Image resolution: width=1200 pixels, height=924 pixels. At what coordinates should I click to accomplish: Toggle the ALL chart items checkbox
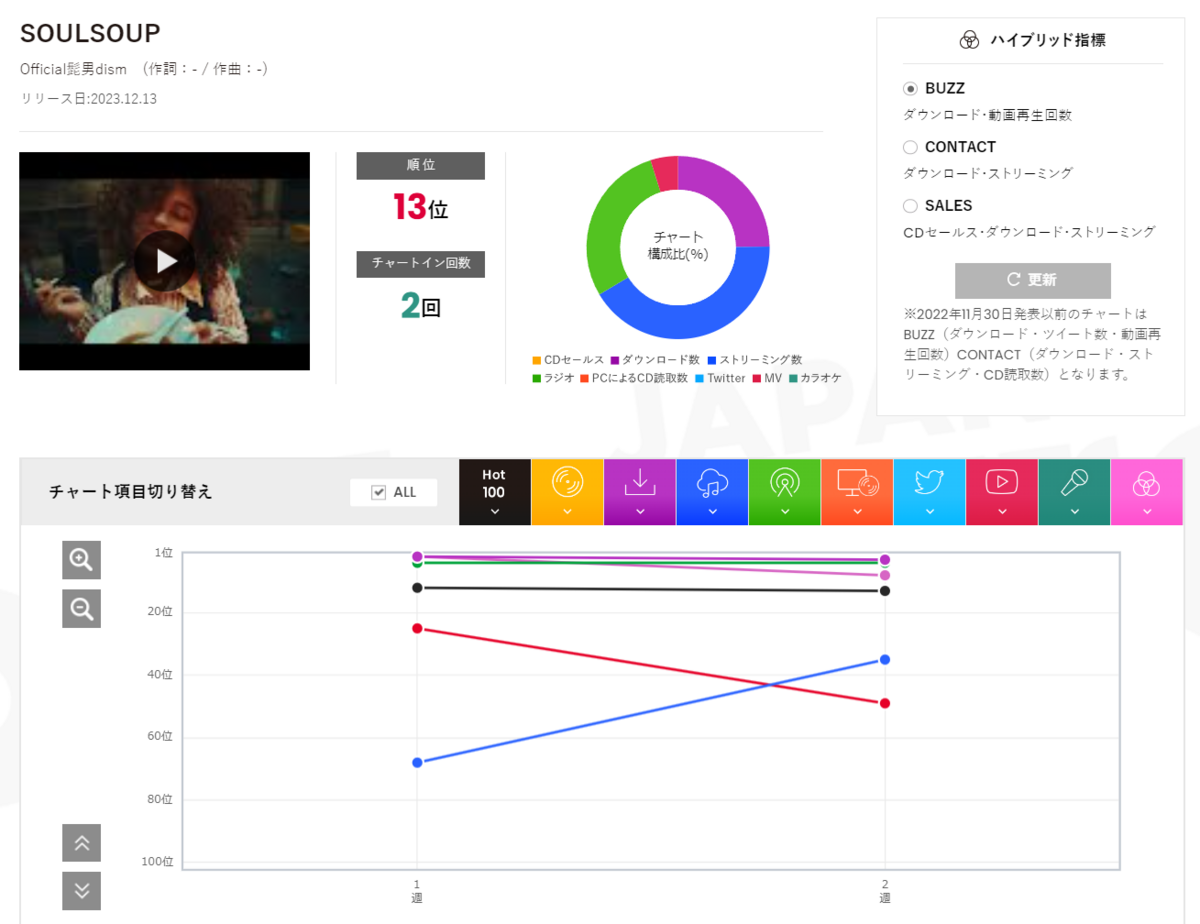[378, 492]
